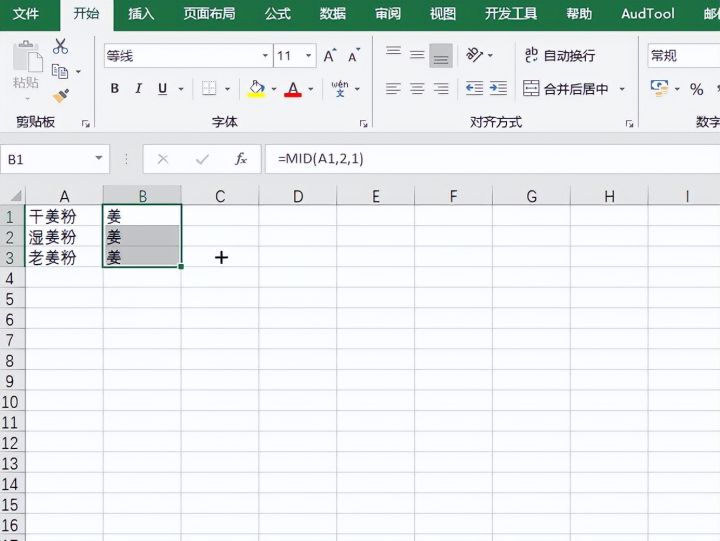Click the fx insert function icon
This screenshot has height=541, width=720.
241,159
